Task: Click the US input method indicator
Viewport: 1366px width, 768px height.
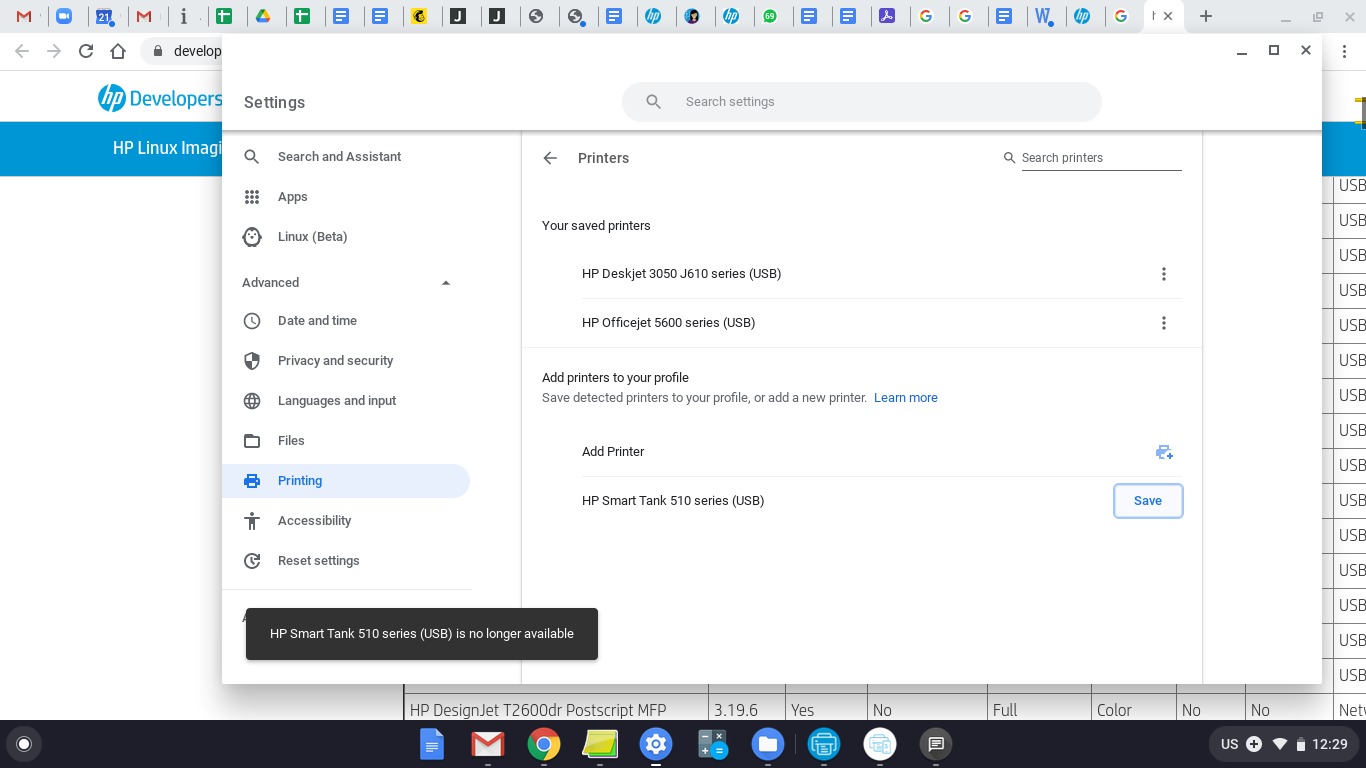Action: coord(1230,744)
